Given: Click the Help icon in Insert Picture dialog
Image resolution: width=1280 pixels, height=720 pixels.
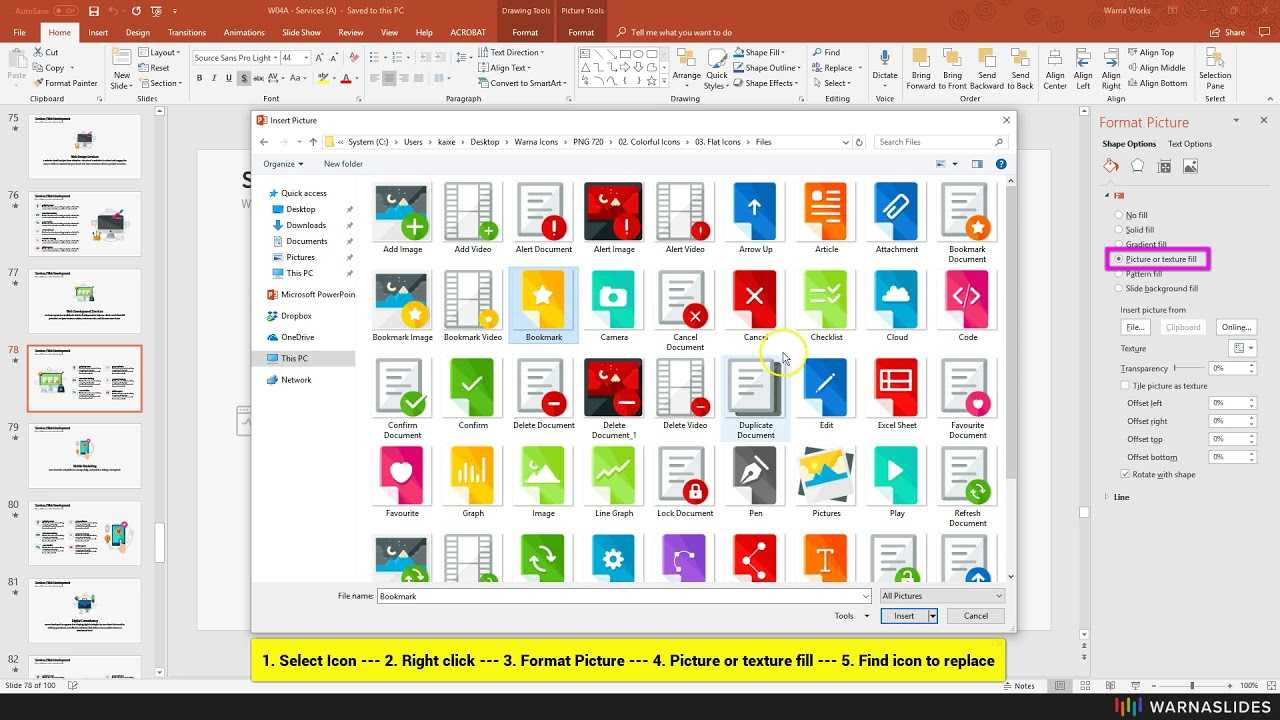Looking at the screenshot, I should tap(1000, 164).
